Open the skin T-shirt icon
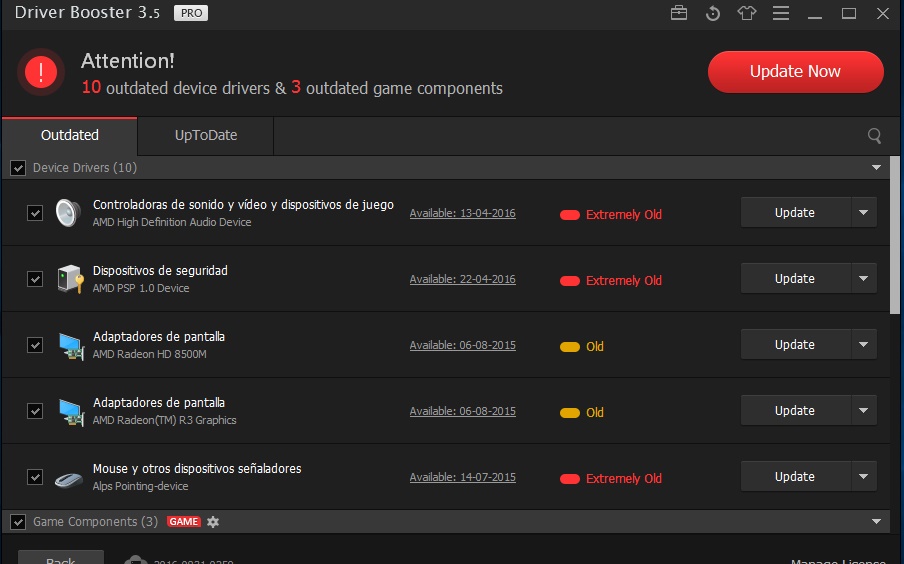Screen dimensions: 904x564 747,13
